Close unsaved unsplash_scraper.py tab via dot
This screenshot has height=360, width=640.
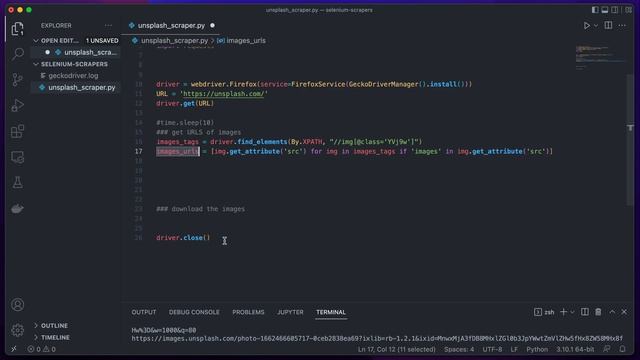(212, 25)
